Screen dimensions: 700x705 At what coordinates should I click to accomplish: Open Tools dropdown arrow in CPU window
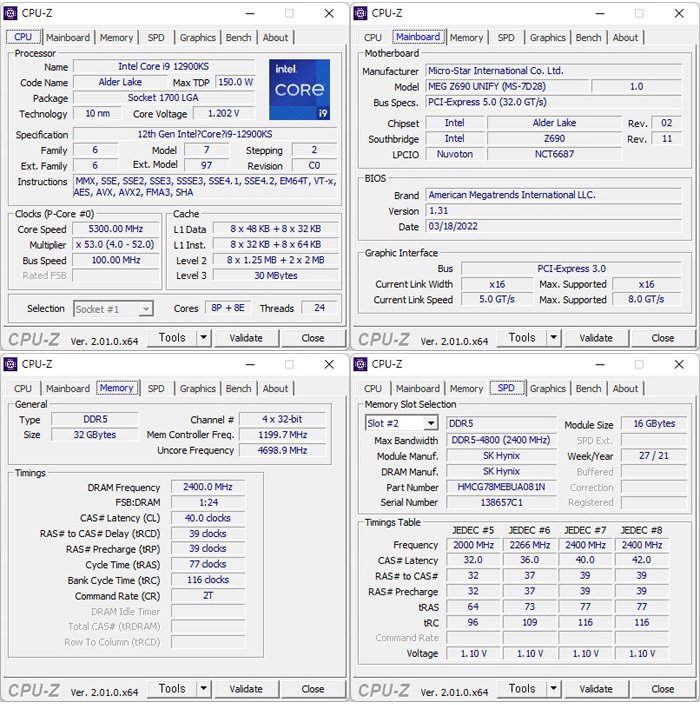click(204, 337)
